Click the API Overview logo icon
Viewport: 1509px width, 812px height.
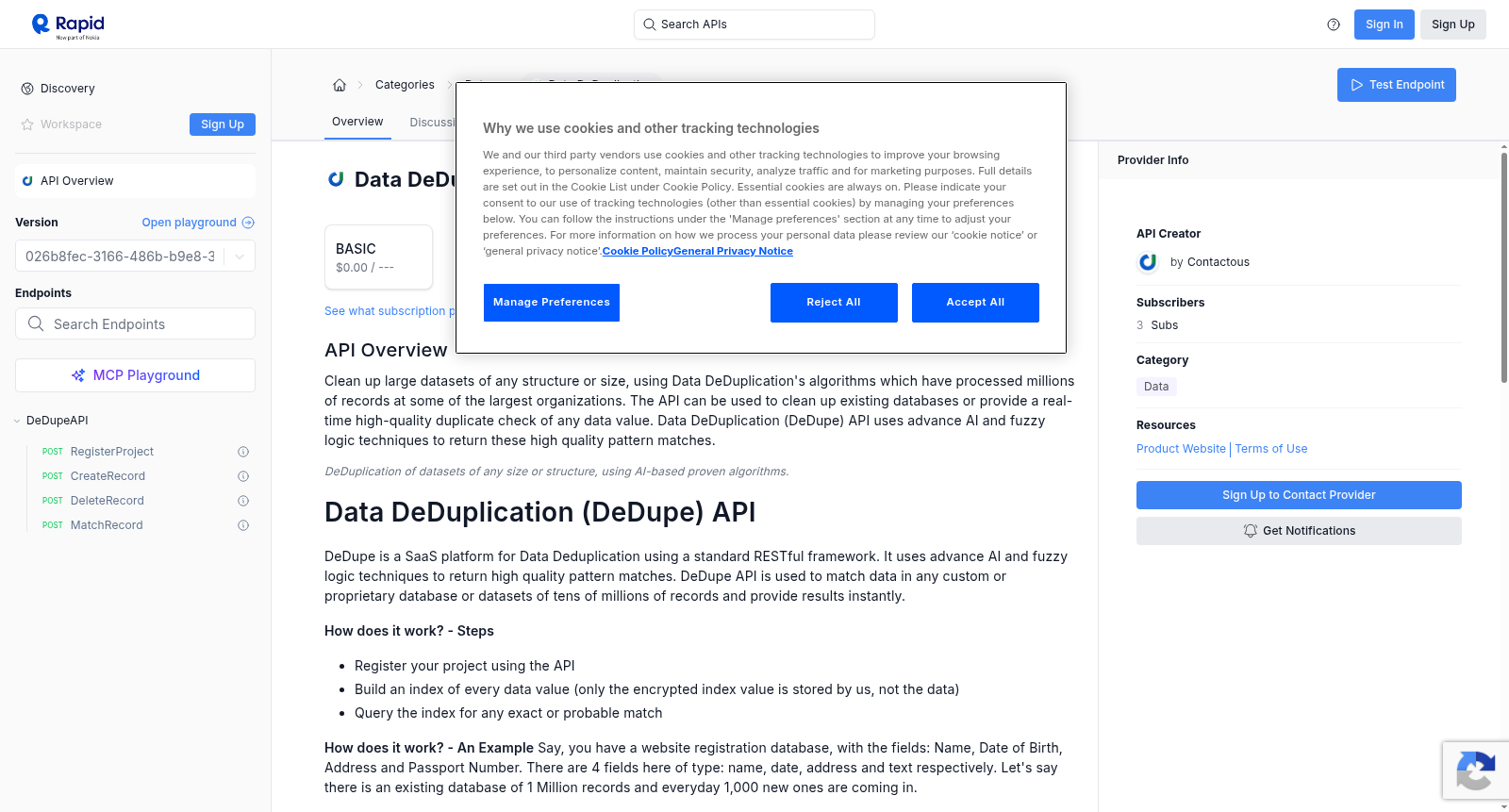tap(27, 181)
